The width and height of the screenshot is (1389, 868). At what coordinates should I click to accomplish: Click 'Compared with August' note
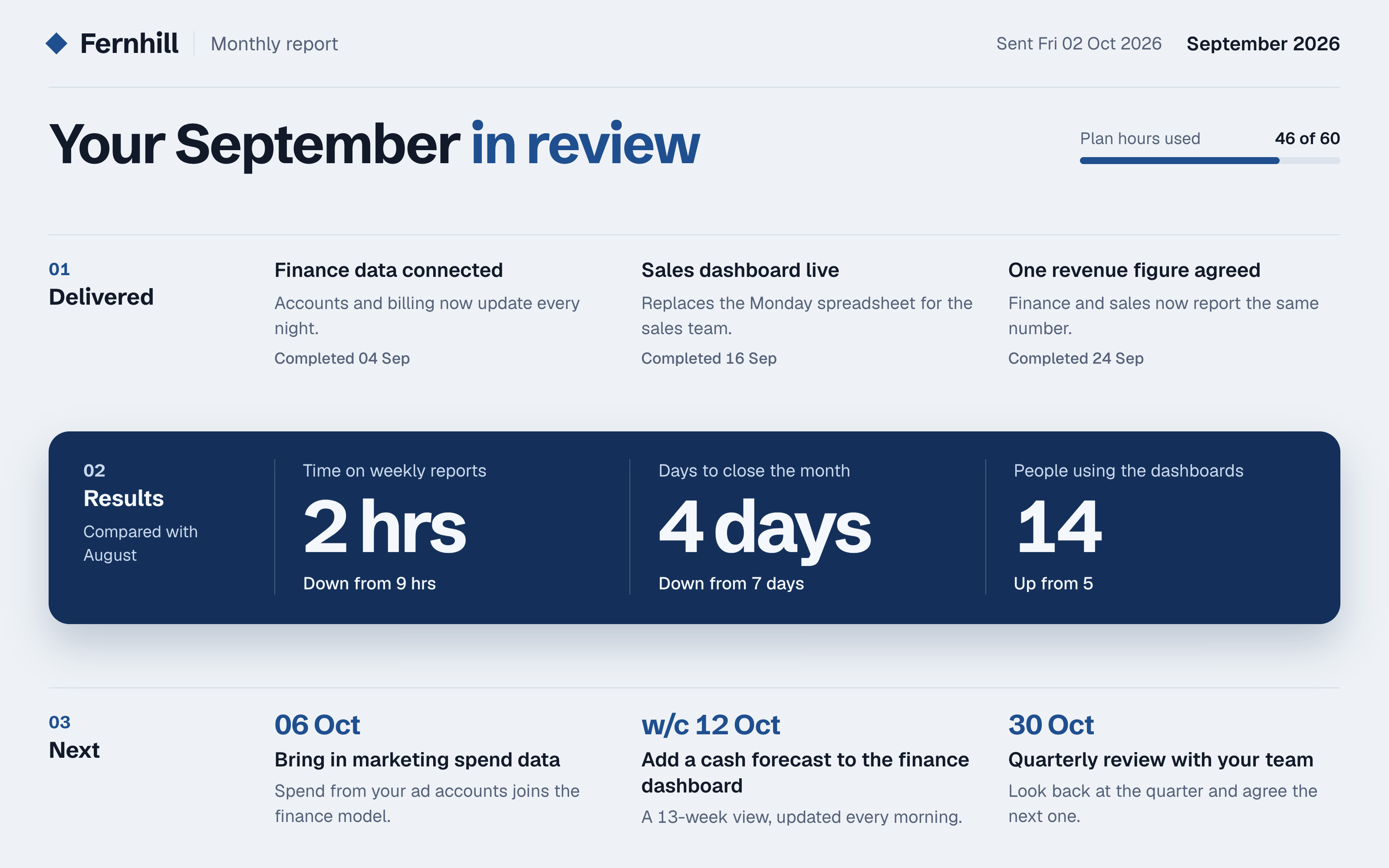(x=141, y=543)
